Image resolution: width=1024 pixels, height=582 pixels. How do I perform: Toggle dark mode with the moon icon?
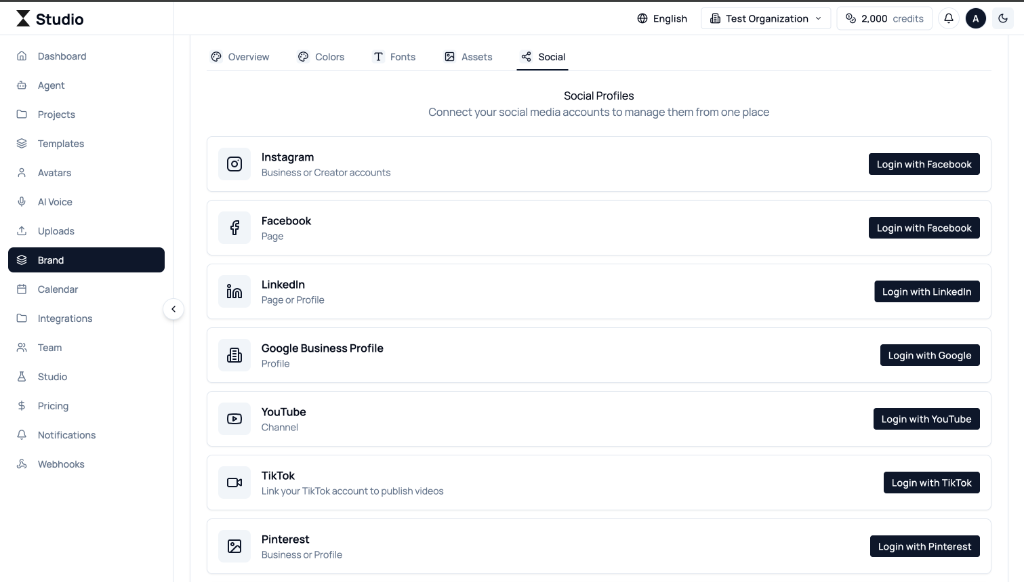tap(1003, 18)
